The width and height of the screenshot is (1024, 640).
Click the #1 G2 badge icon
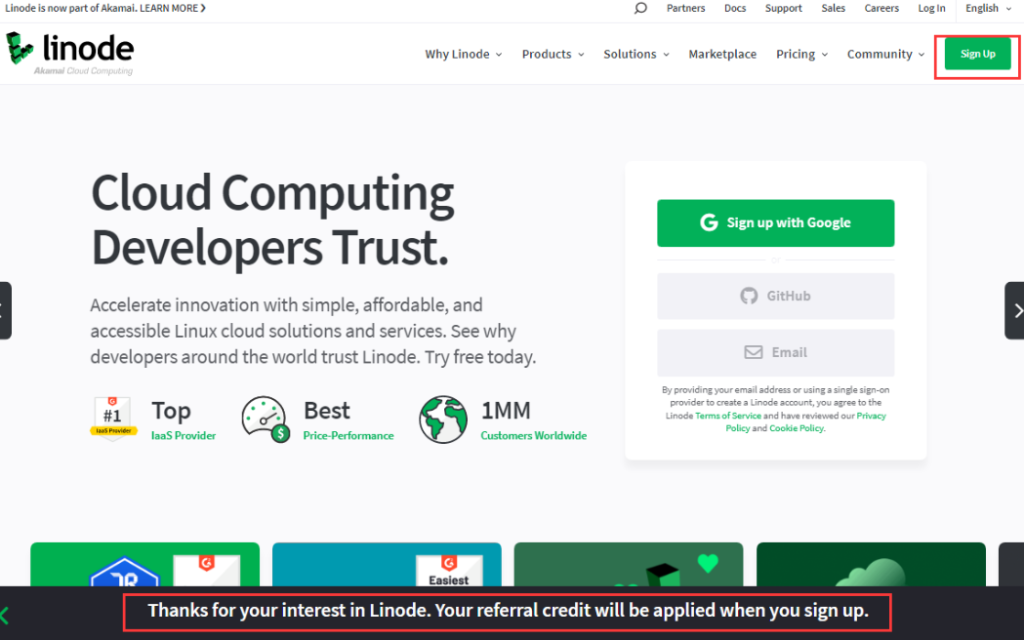tap(113, 419)
